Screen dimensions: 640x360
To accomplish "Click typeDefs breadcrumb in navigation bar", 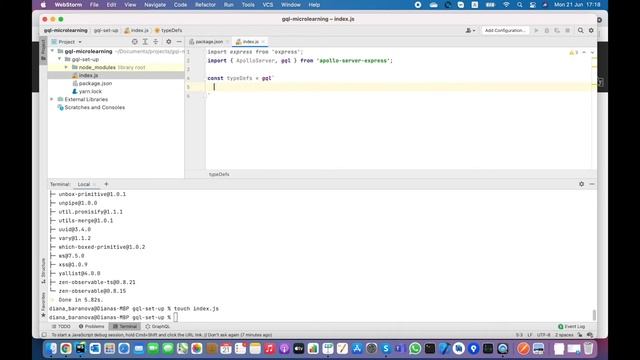I will (169, 30).
